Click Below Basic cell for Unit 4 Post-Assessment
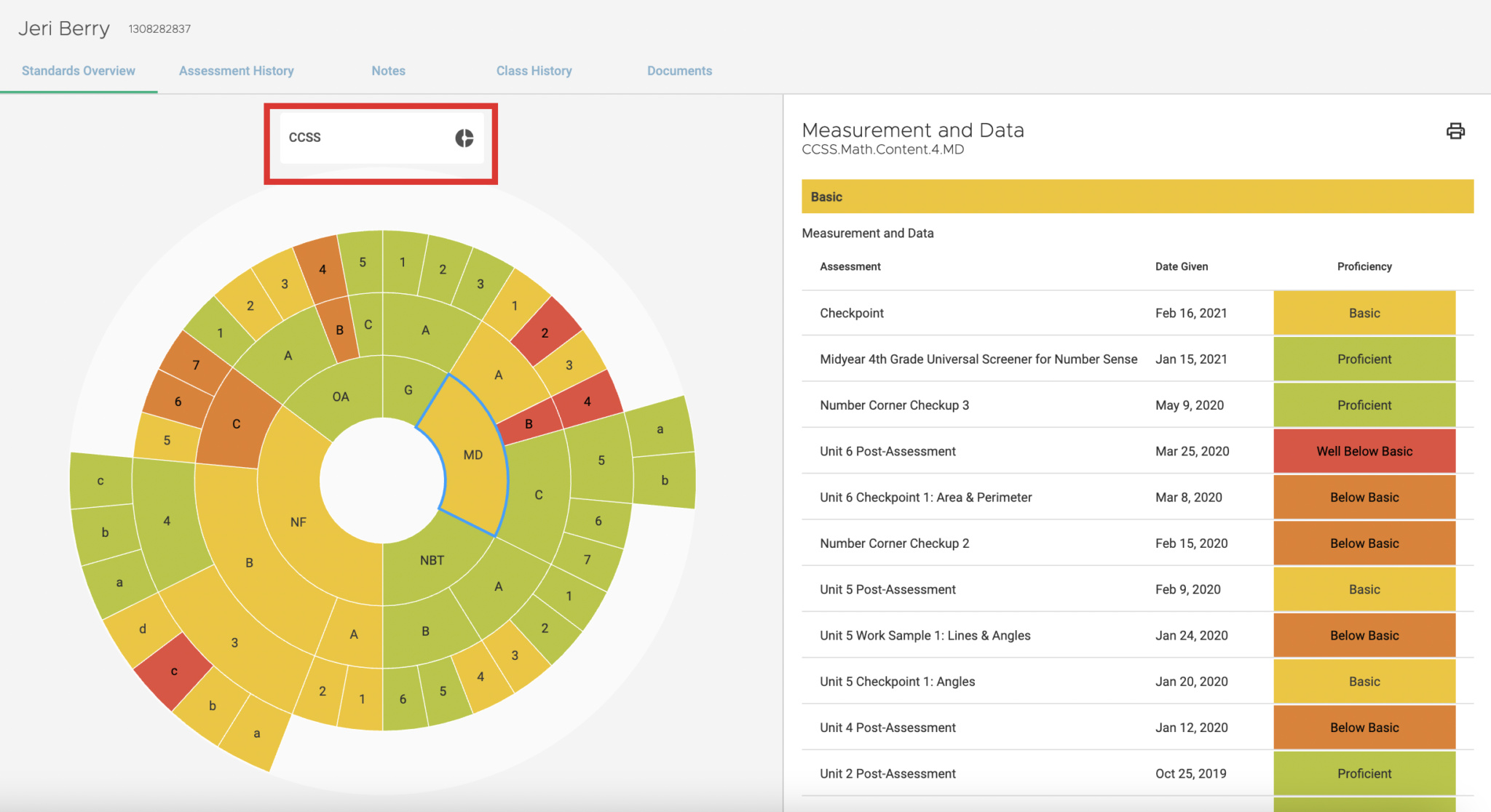 pos(1364,728)
